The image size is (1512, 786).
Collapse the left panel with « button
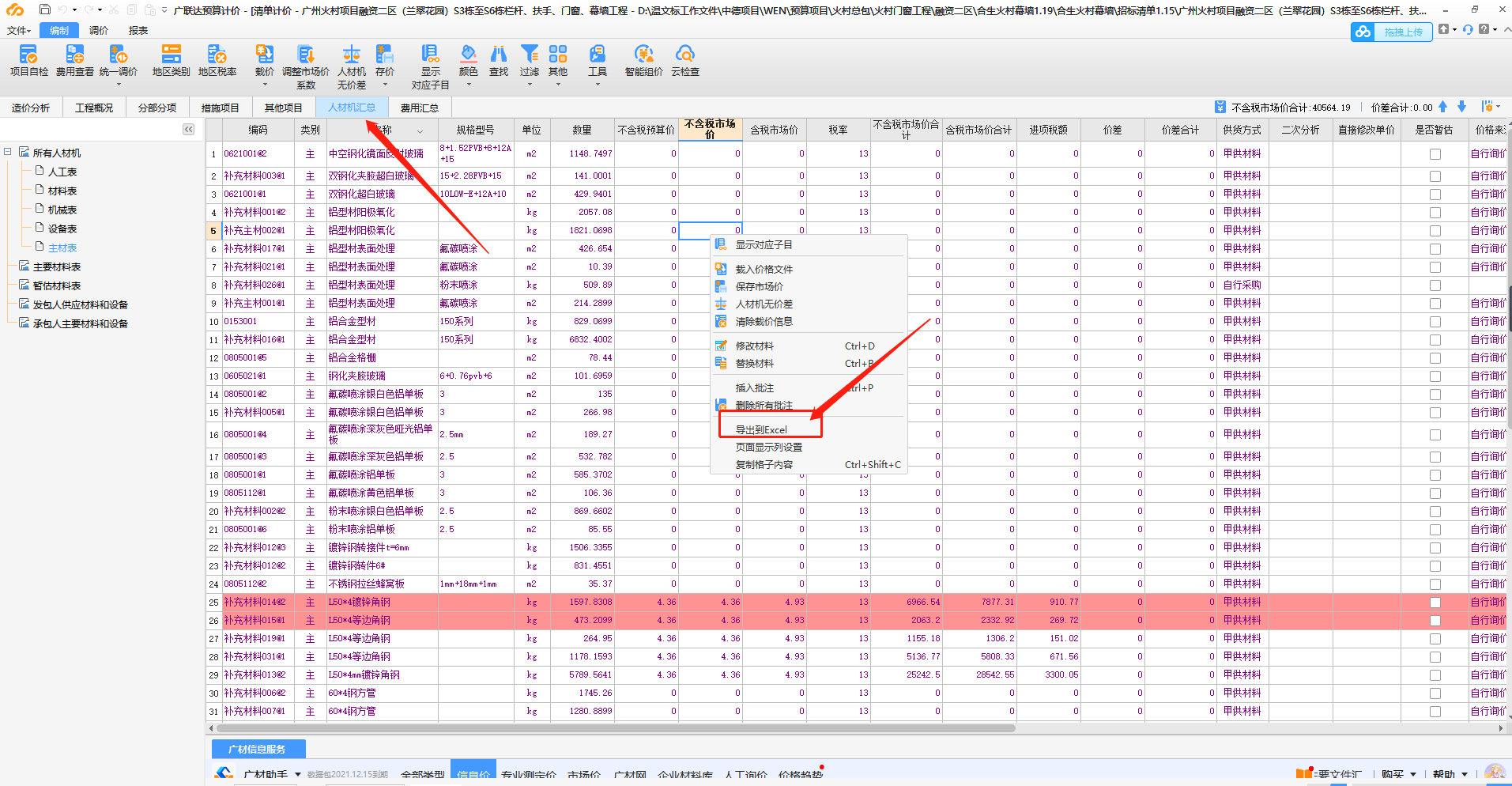188,129
